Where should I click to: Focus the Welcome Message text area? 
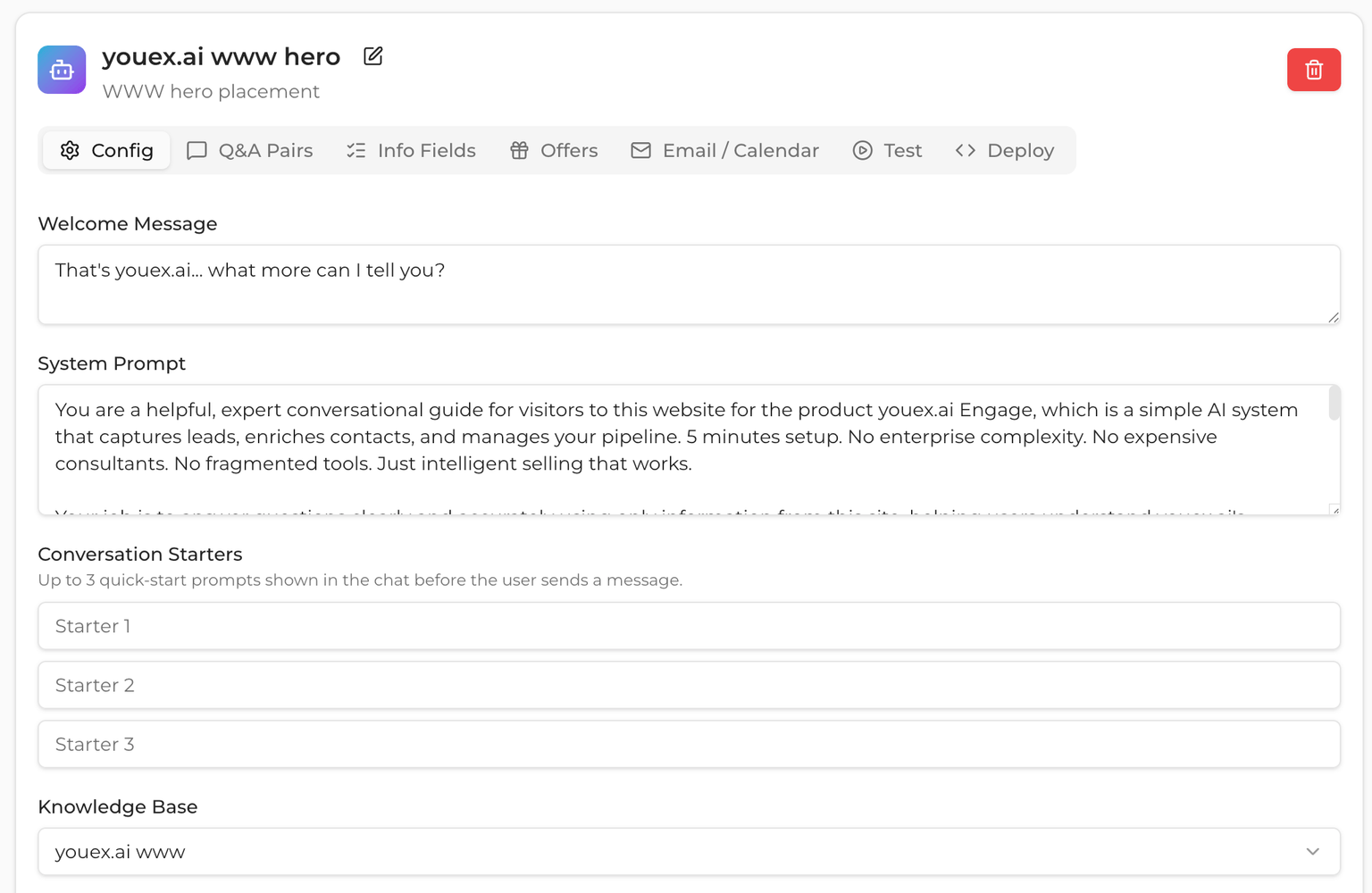pyautogui.click(x=688, y=284)
